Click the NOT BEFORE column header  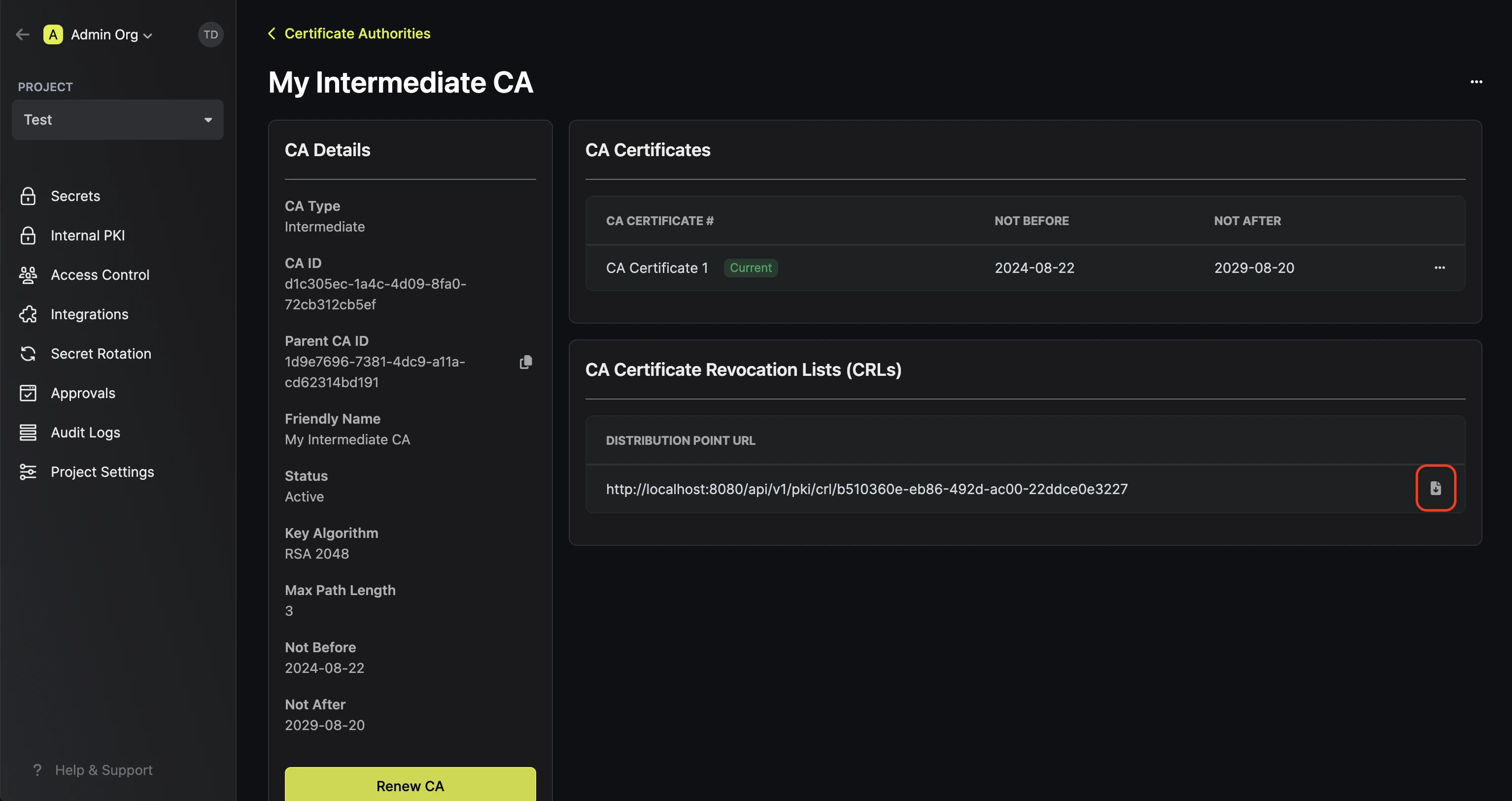point(1031,221)
